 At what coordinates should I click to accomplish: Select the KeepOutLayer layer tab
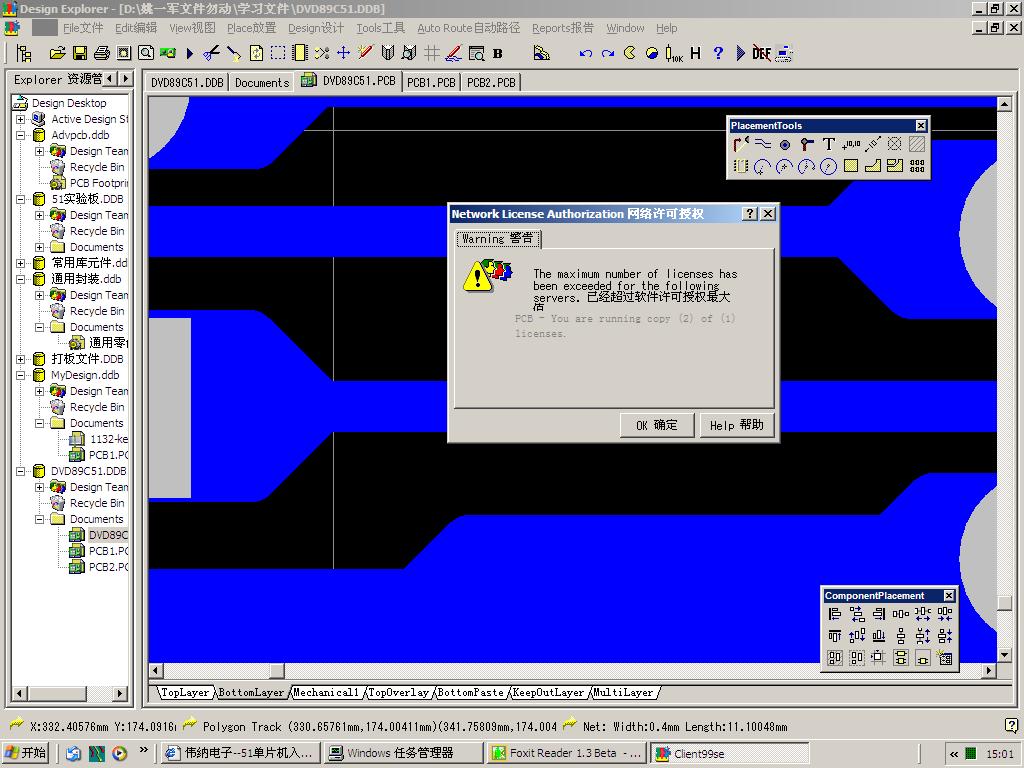pyautogui.click(x=548, y=692)
